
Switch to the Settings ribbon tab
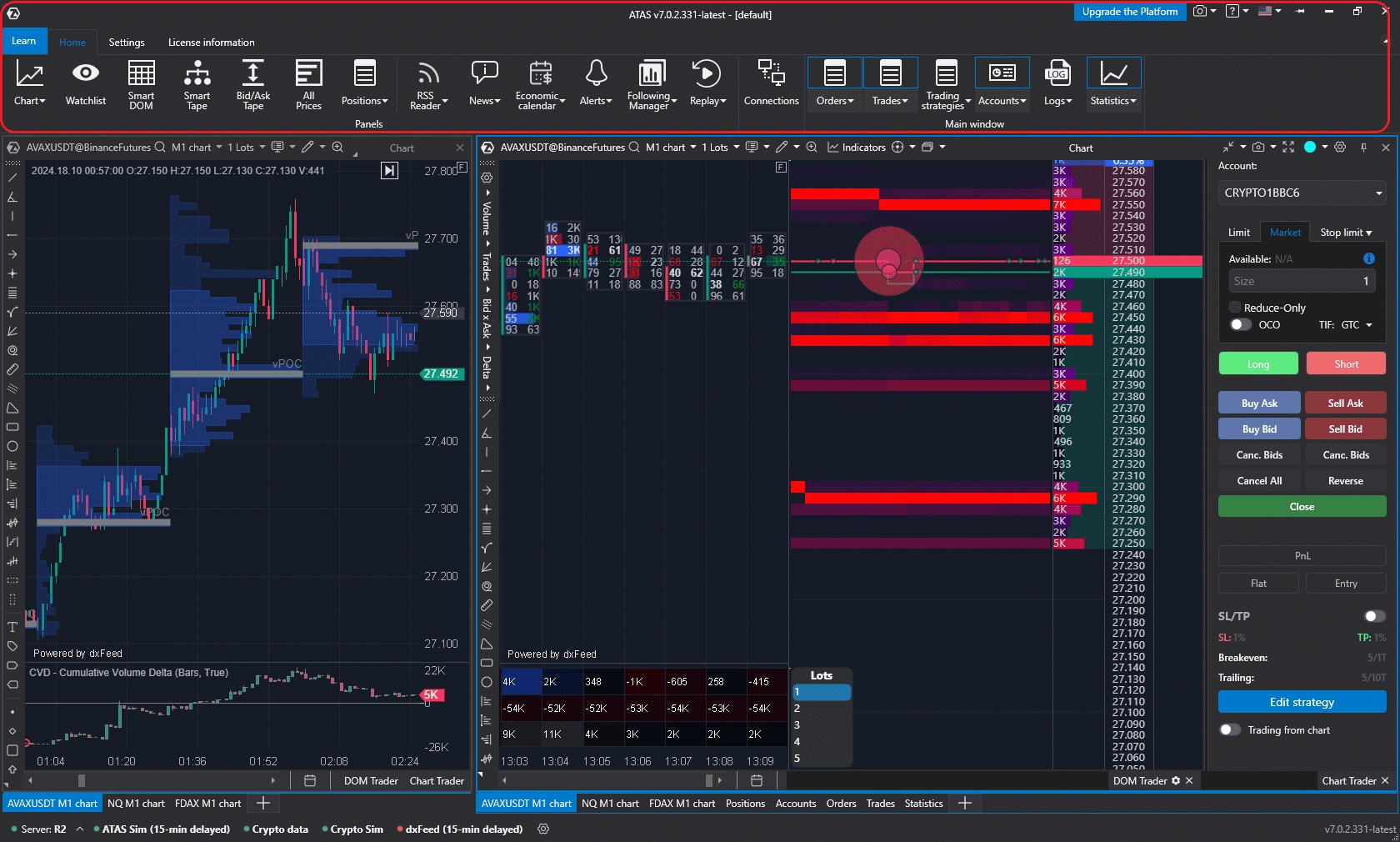click(x=127, y=43)
